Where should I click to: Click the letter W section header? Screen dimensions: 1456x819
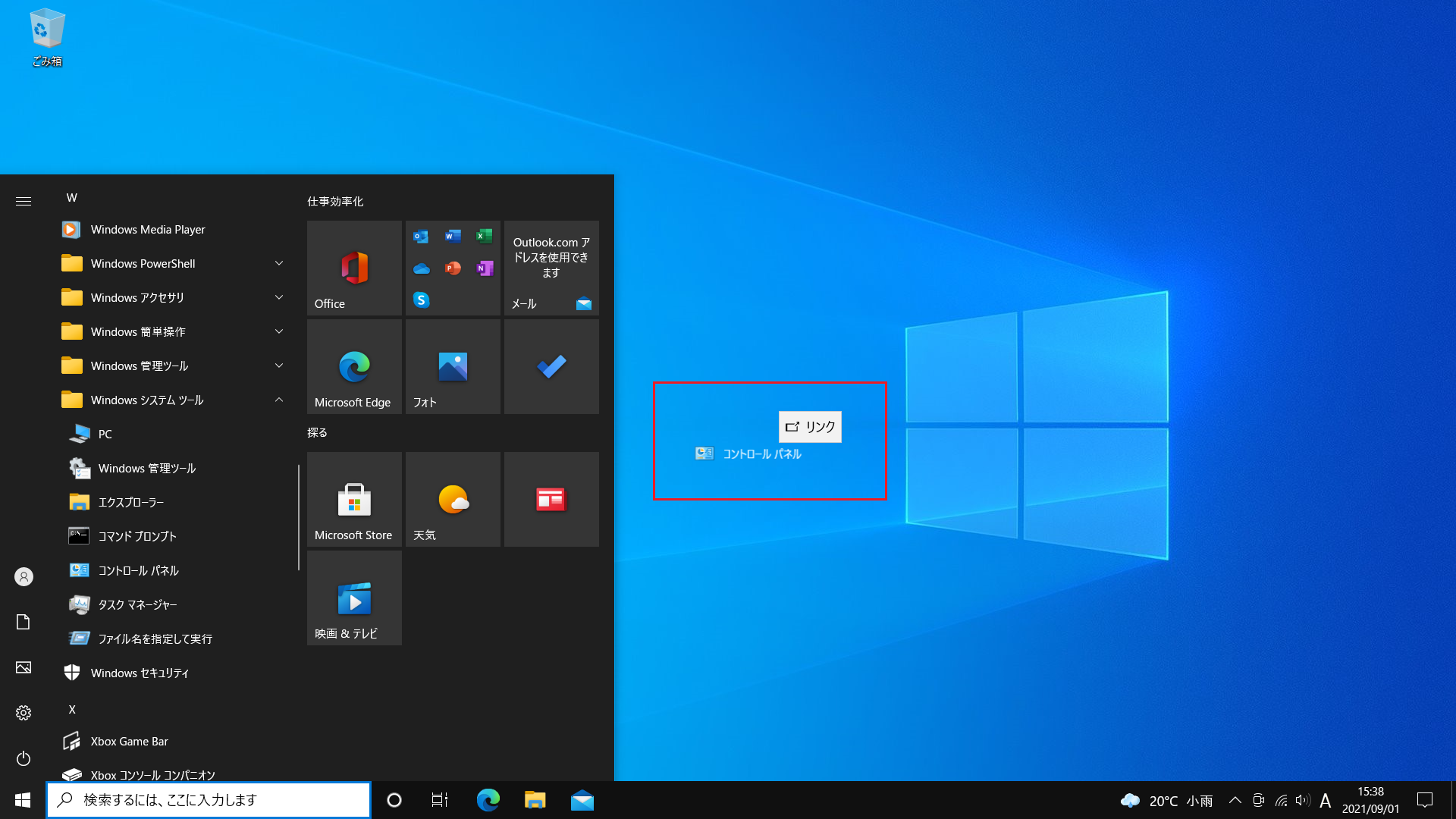coord(72,197)
